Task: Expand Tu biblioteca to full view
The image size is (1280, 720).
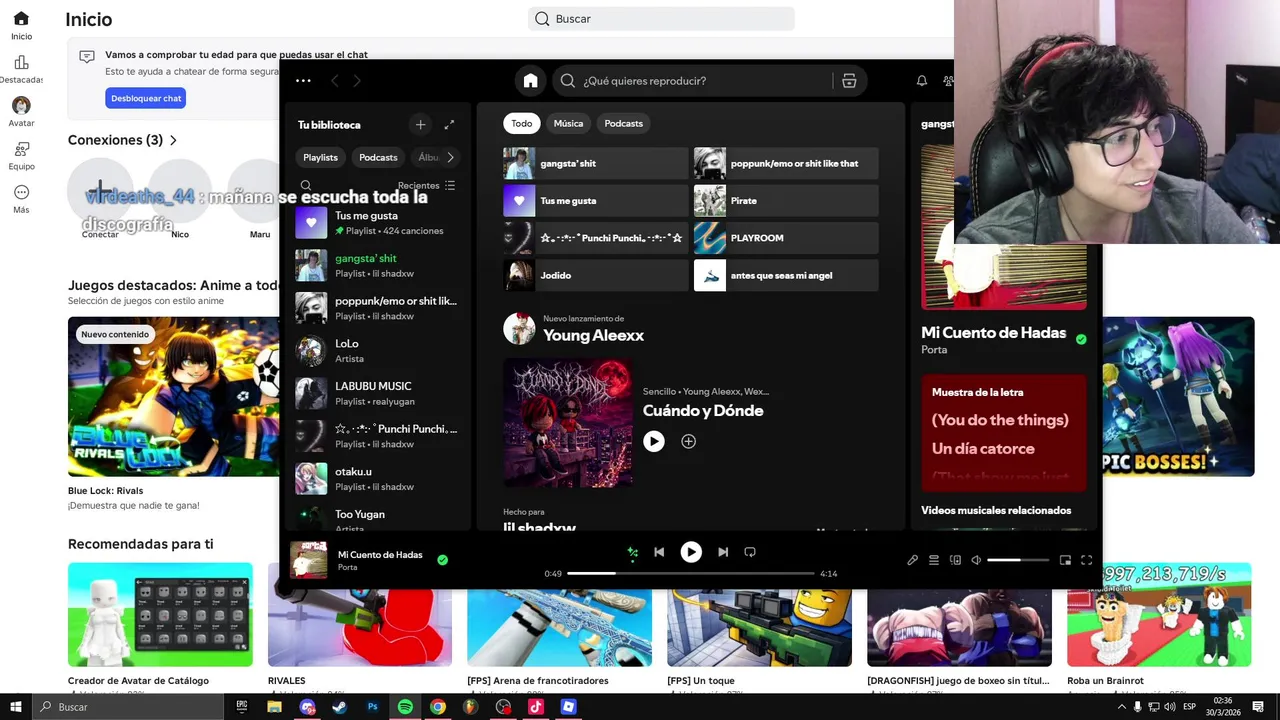Action: pyautogui.click(x=449, y=125)
